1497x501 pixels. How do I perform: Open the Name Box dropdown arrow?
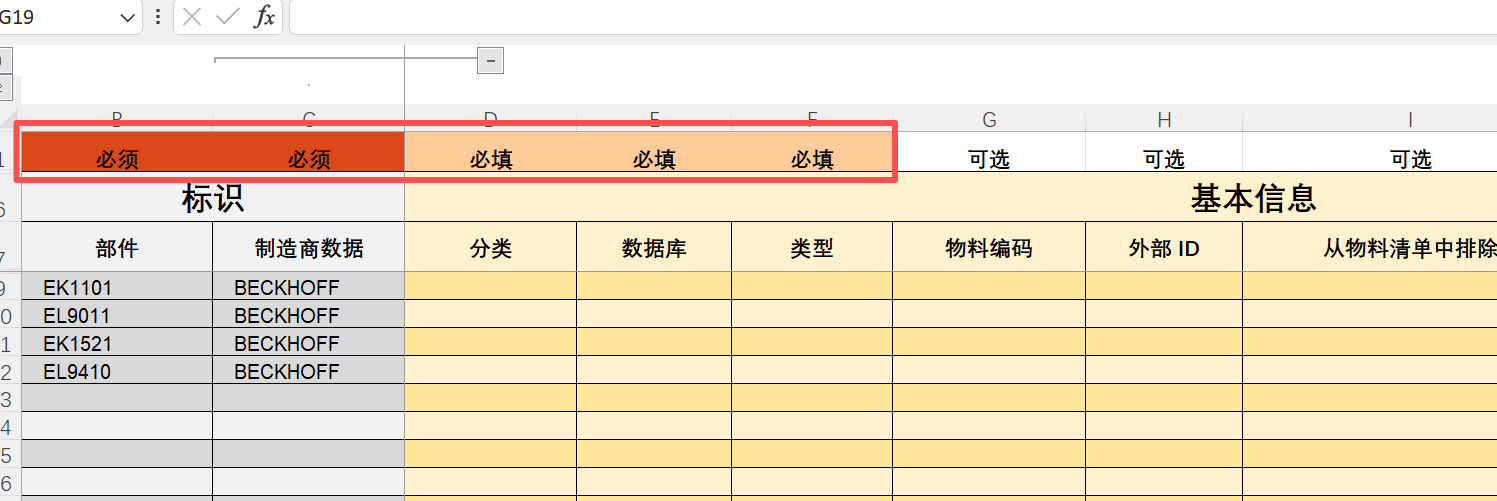click(x=126, y=18)
